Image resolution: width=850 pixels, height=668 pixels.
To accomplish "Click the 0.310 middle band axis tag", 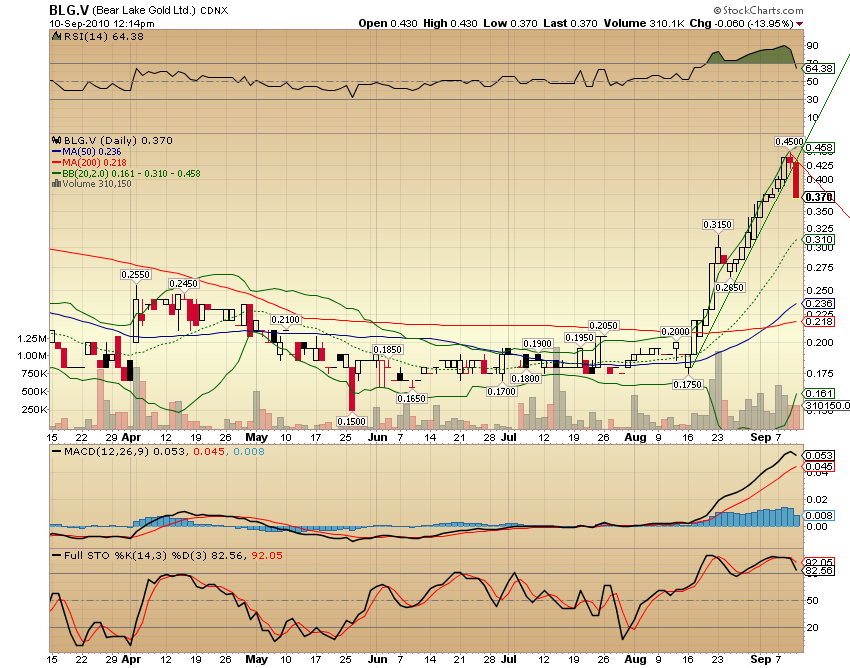I will [x=819, y=240].
